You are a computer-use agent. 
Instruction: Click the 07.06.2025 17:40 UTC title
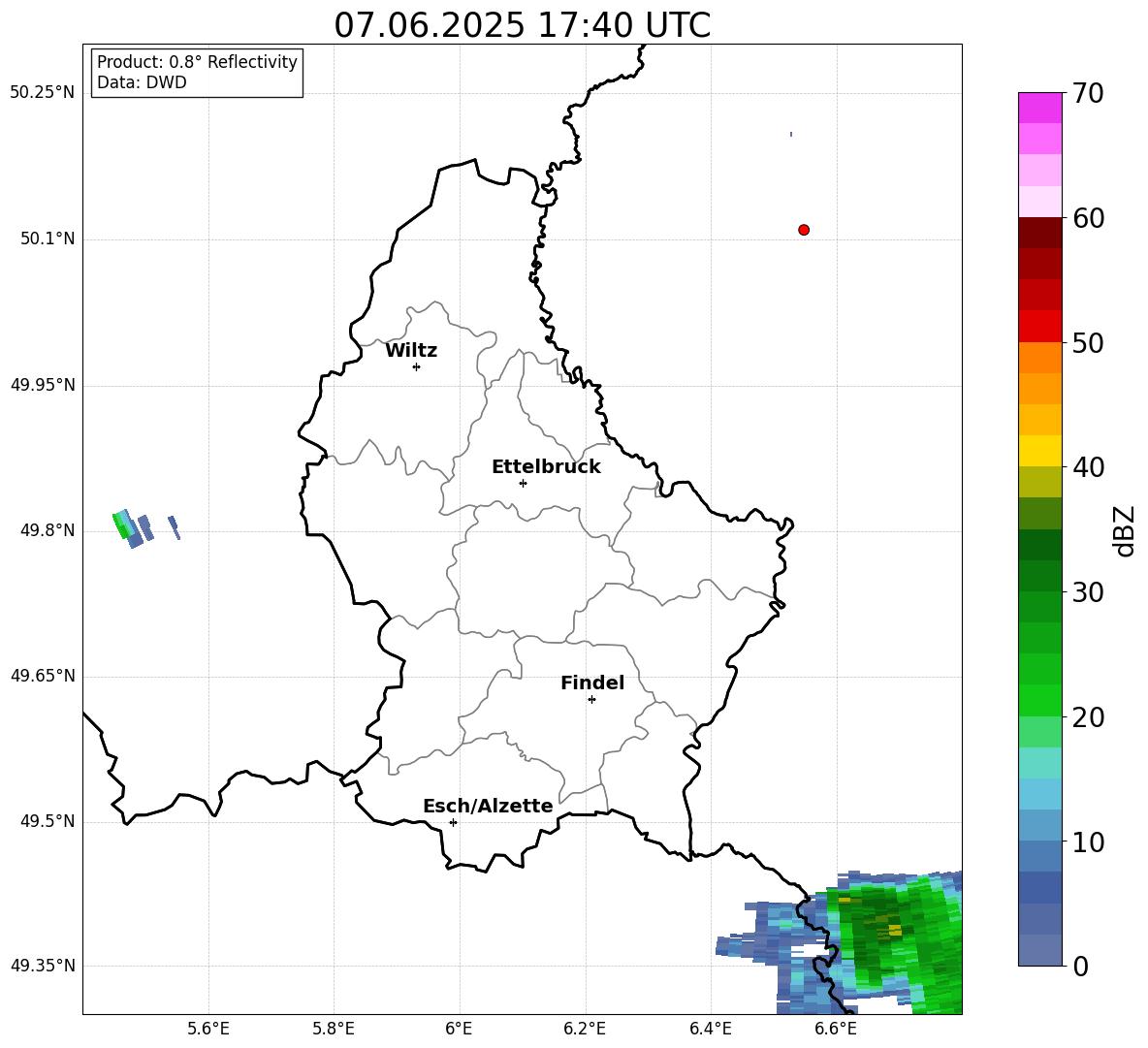pyautogui.click(x=522, y=25)
